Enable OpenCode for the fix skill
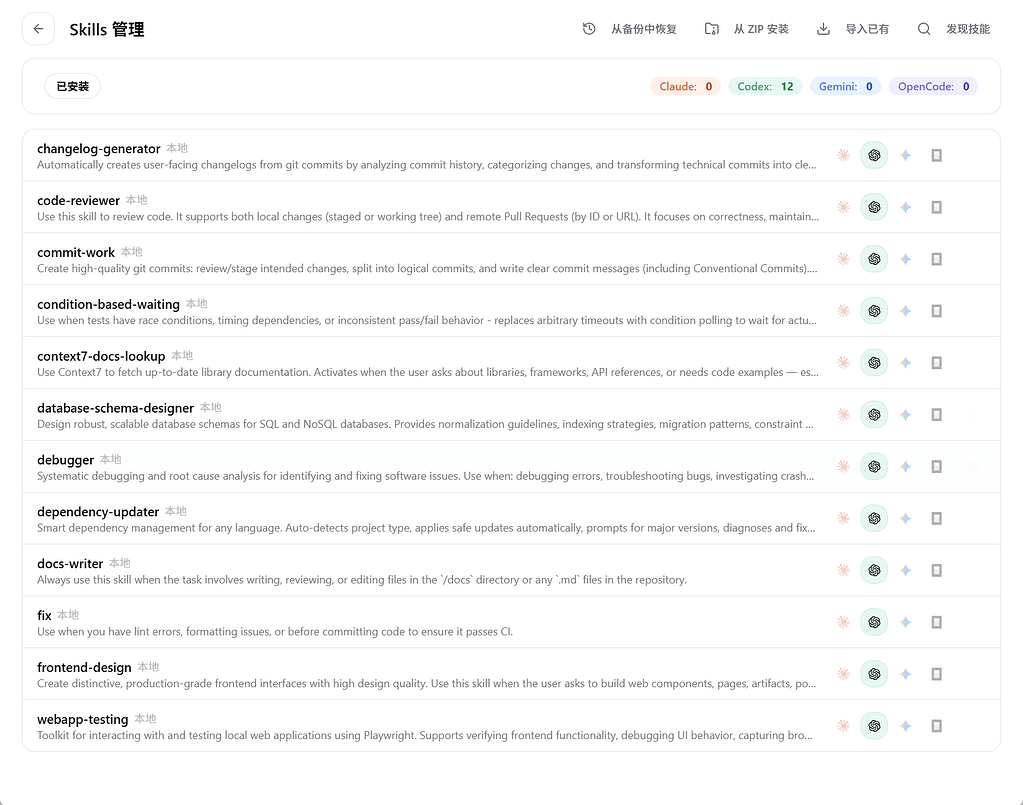The image size is (1023, 805). tap(936, 622)
